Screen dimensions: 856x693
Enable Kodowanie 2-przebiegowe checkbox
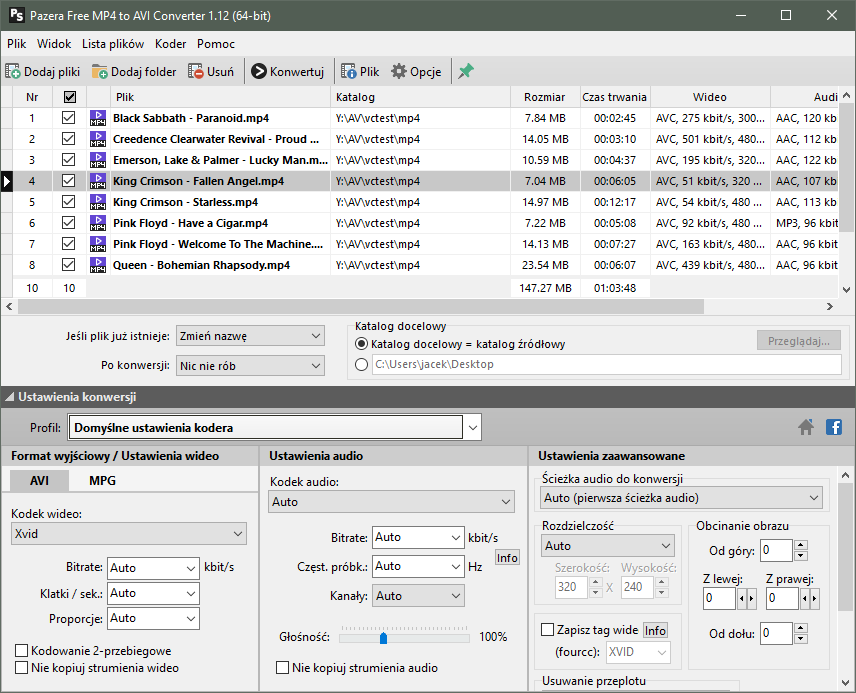(x=22, y=650)
